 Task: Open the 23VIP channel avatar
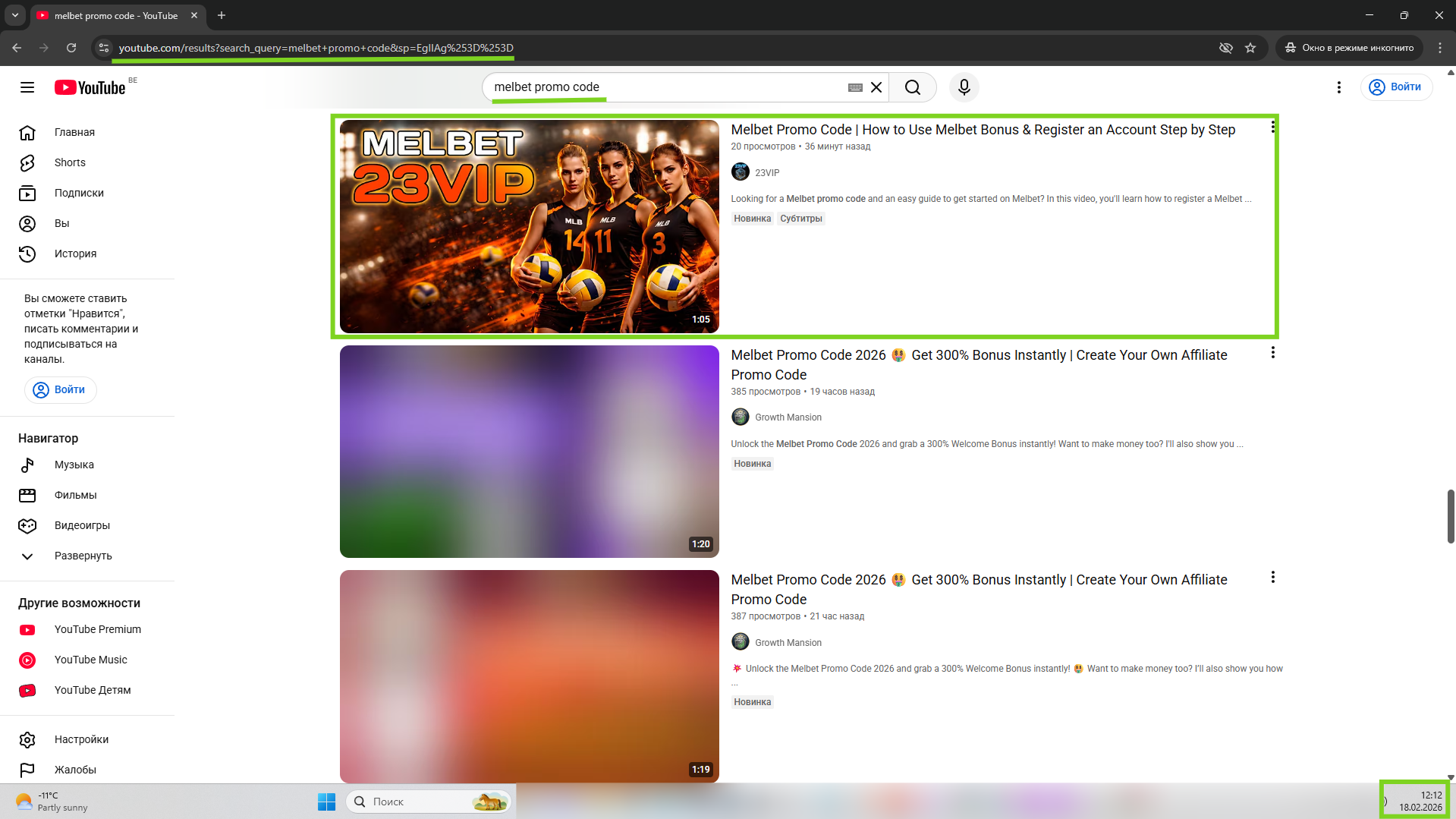click(x=740, y=172)
